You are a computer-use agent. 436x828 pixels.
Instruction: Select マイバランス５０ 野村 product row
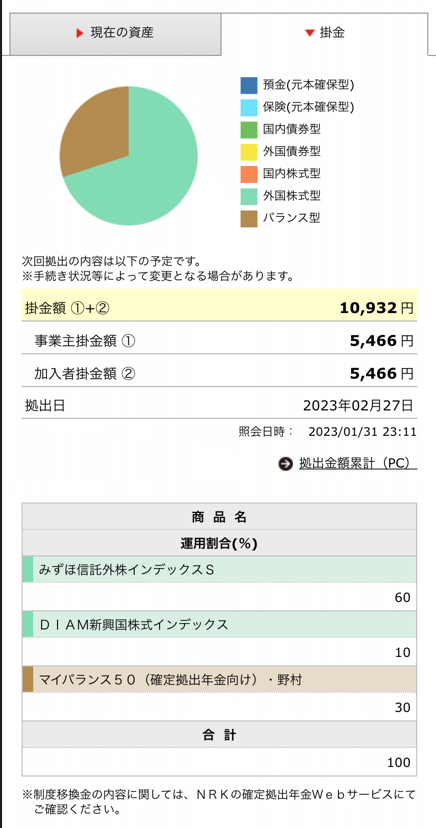click(x=219, y=680)
